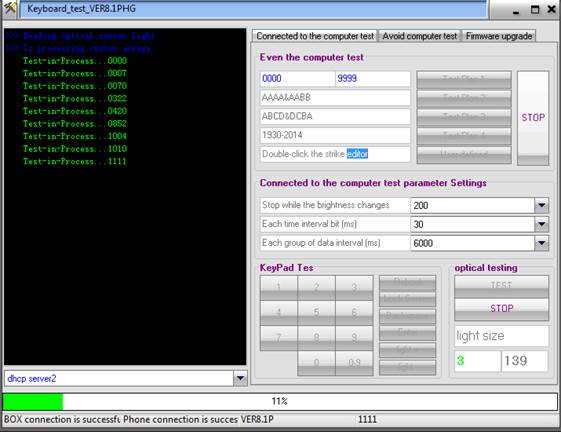Click the log line Test-in-Process...1111
Viewport: 561px width, 432px height.
tap(75, 161)
